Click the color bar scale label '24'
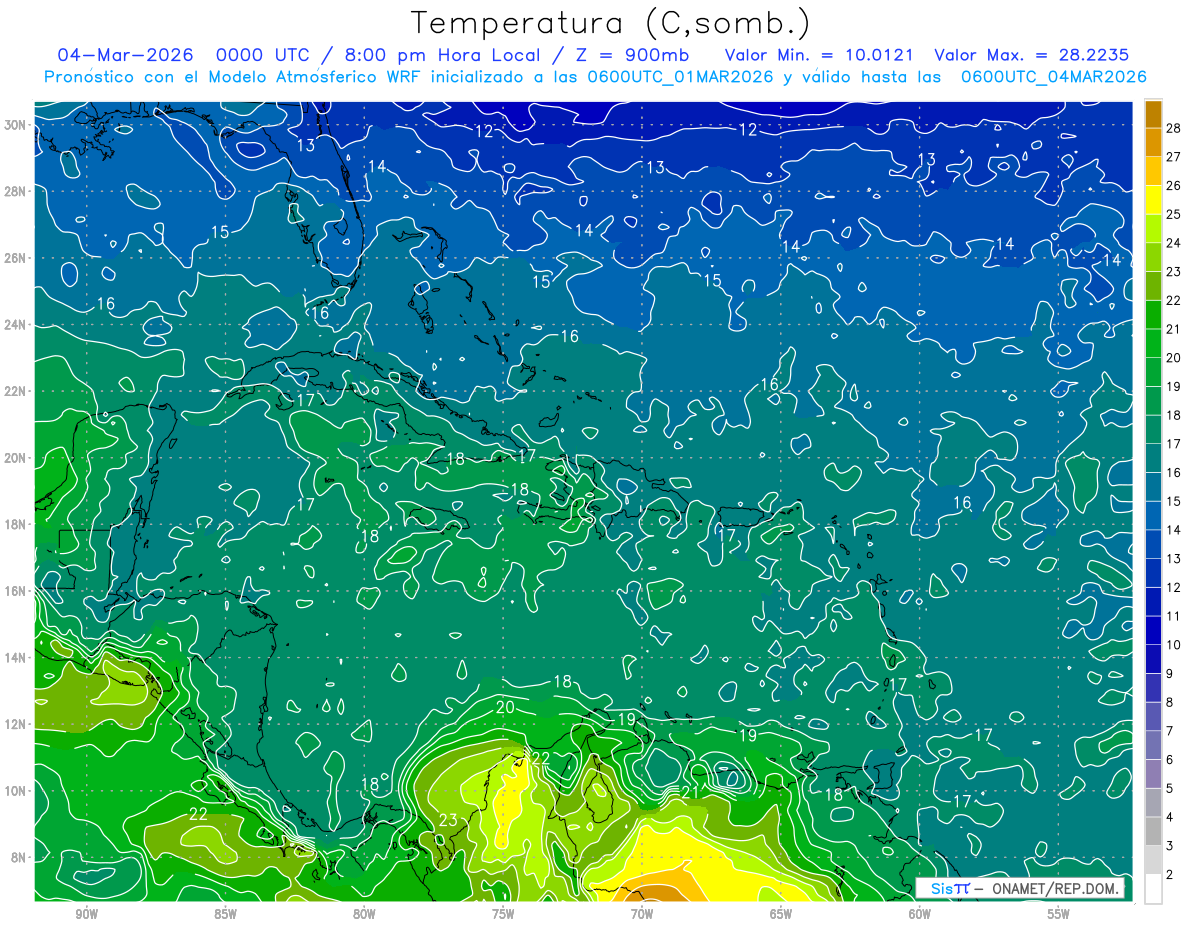1200x927 pixels. click(x=1174, y=243)
